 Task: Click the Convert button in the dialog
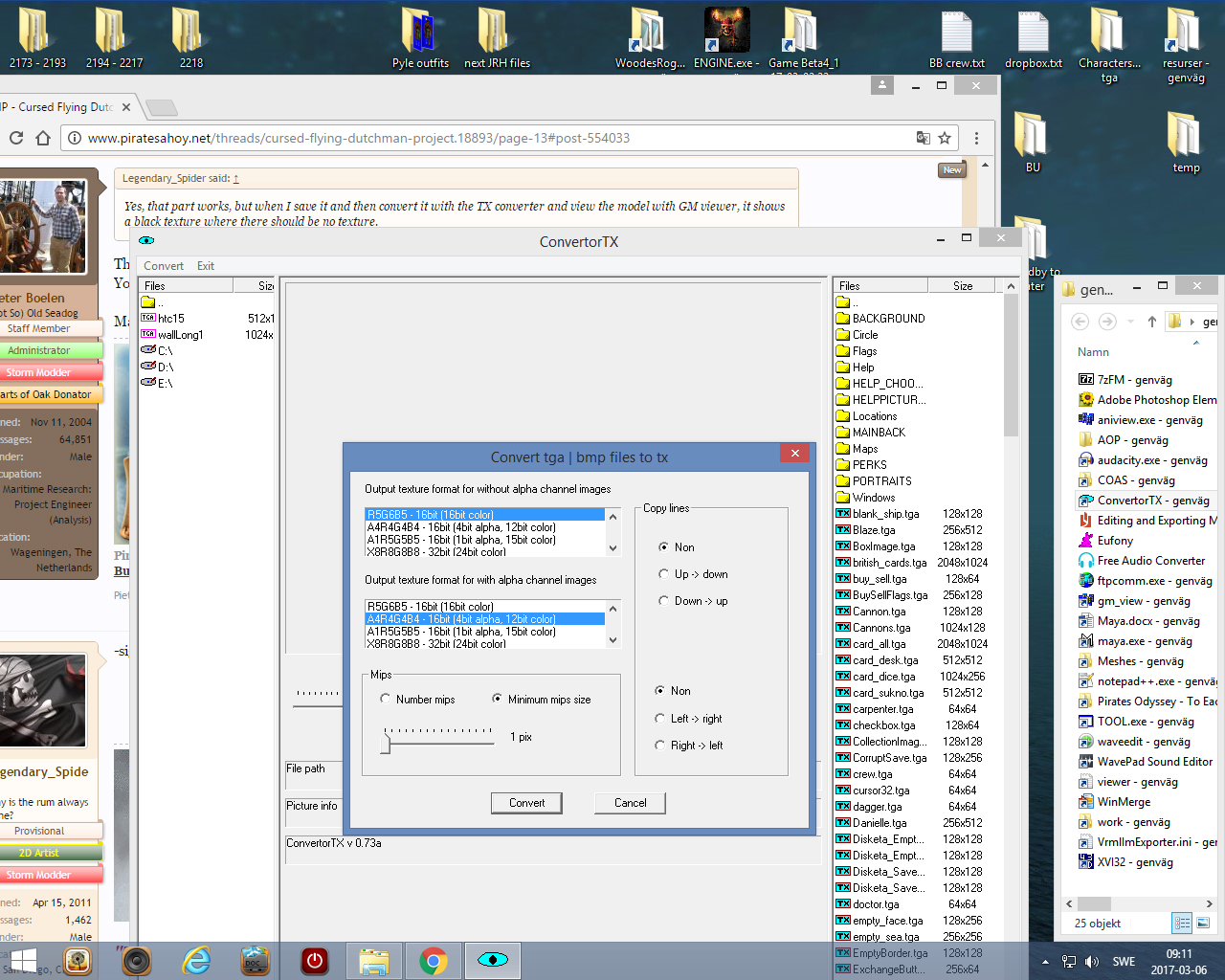click(x=526, y=803)
